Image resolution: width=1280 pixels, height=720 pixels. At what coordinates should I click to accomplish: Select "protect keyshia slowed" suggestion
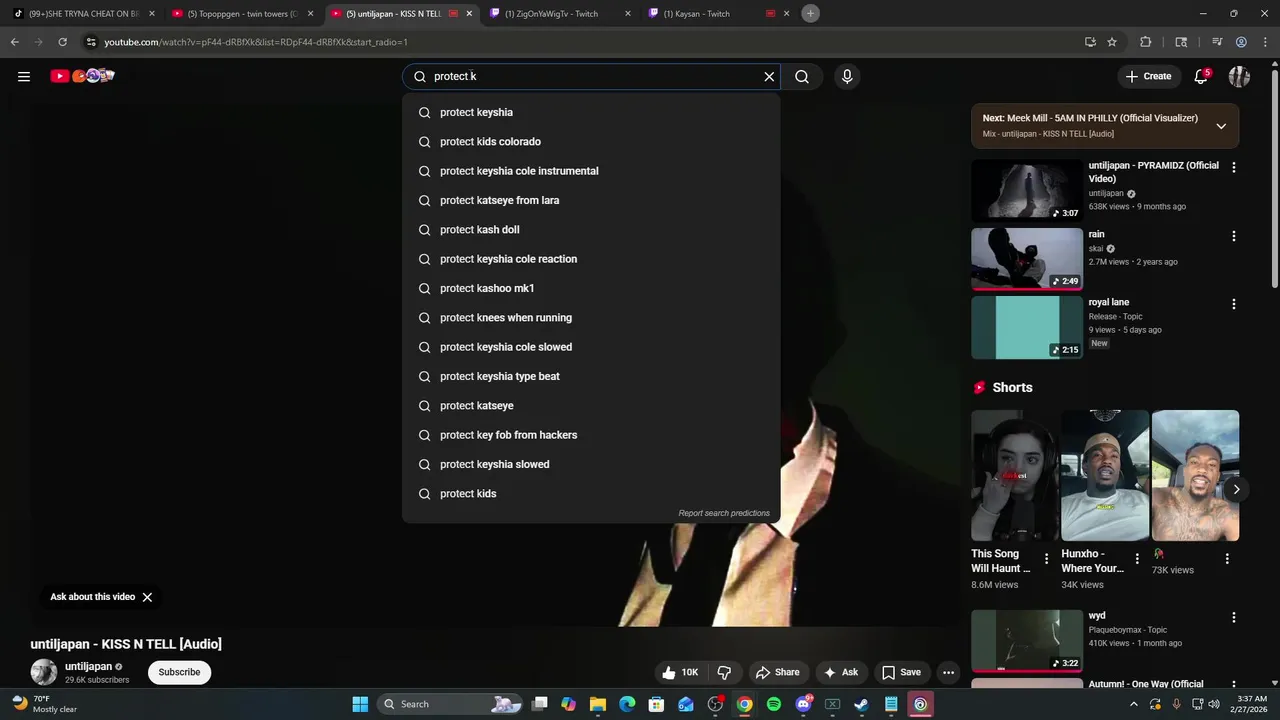[x=591, y=464]
